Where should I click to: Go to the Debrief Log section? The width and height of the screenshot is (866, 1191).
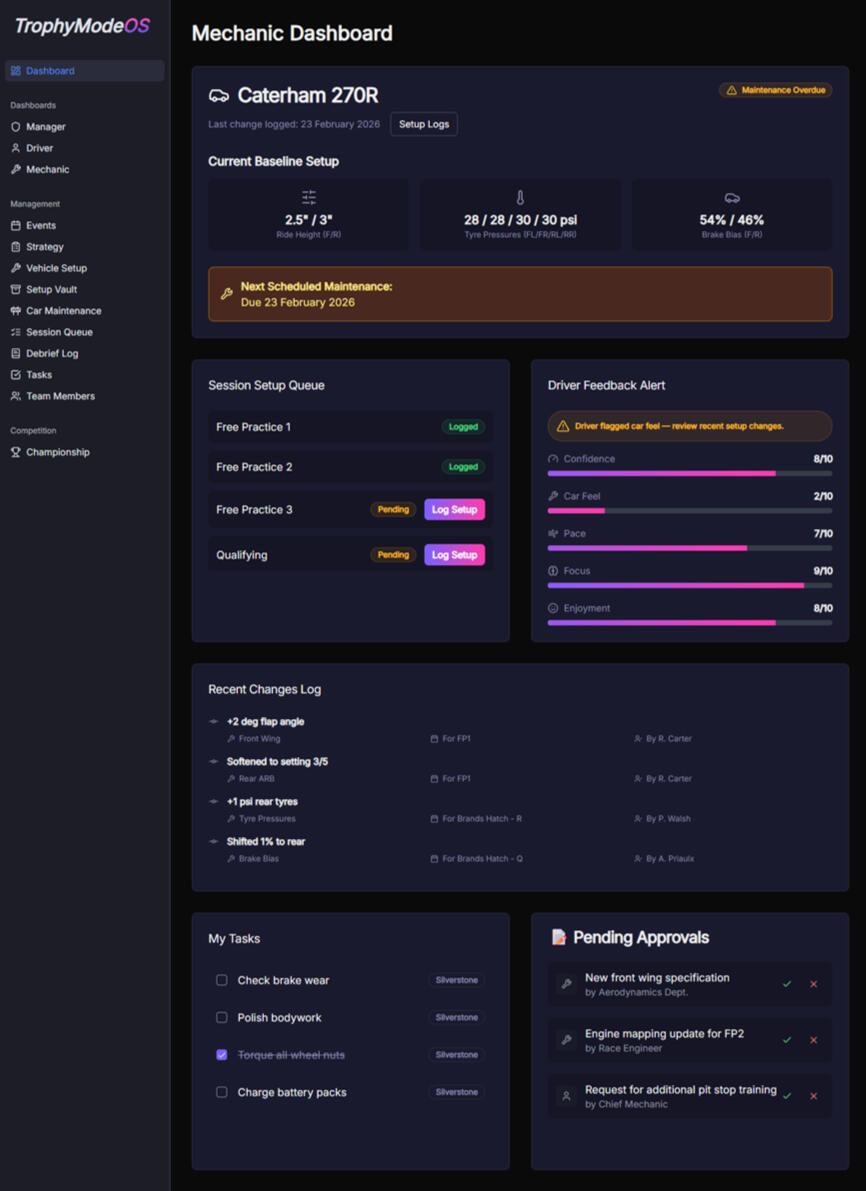(x=52, y=353)
